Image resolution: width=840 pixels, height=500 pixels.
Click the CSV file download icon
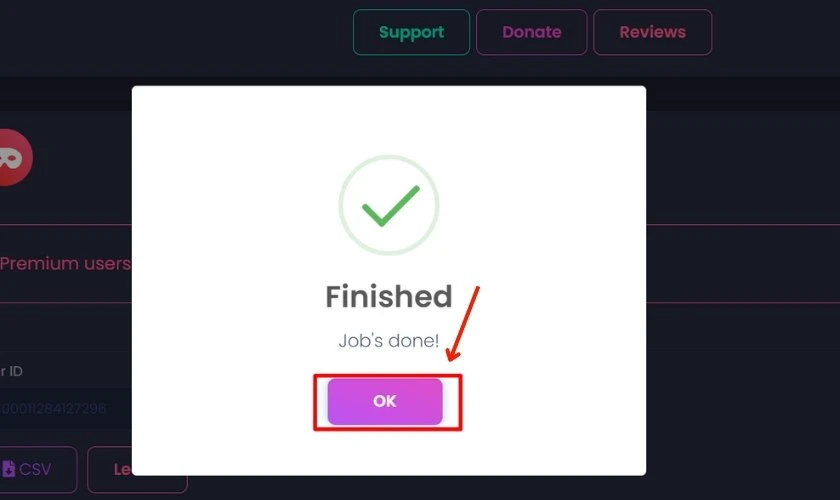(x=9, y=469)
